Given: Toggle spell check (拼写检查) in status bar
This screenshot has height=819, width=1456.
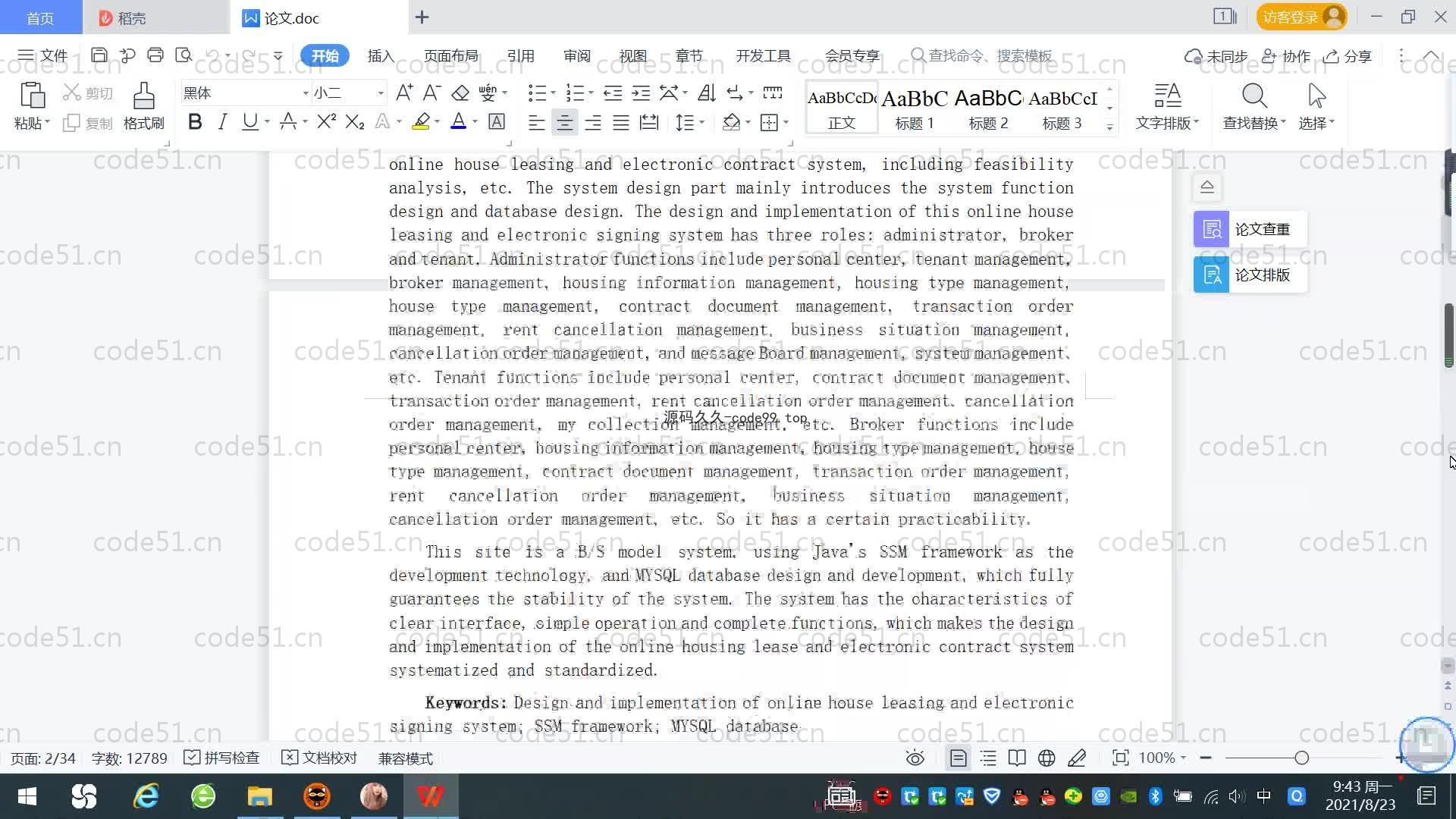Looking at the screenshot, I should [221, 758].
